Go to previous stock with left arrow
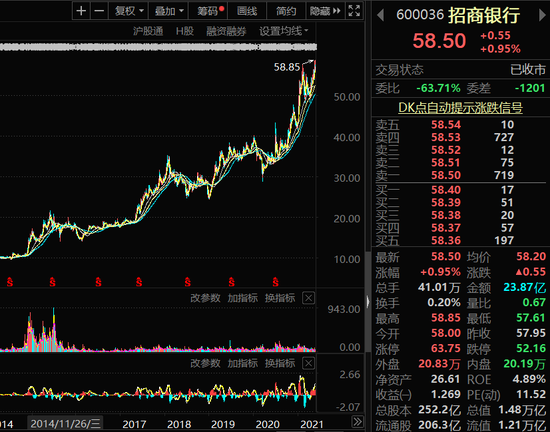Viewport: 550px width, 432px height. [x=381, y=15]
